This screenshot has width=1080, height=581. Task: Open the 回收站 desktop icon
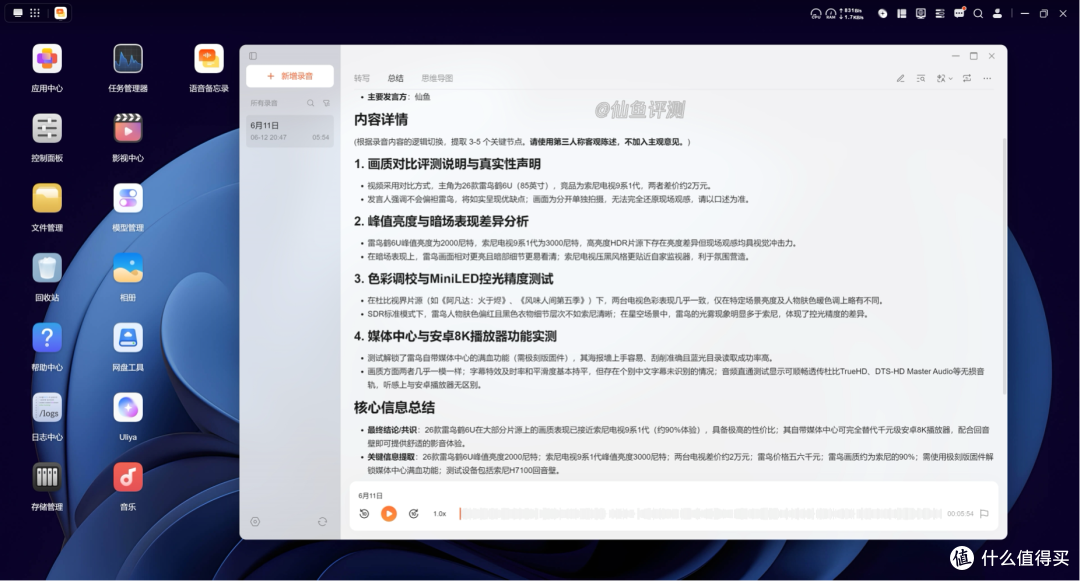point(47,268)
